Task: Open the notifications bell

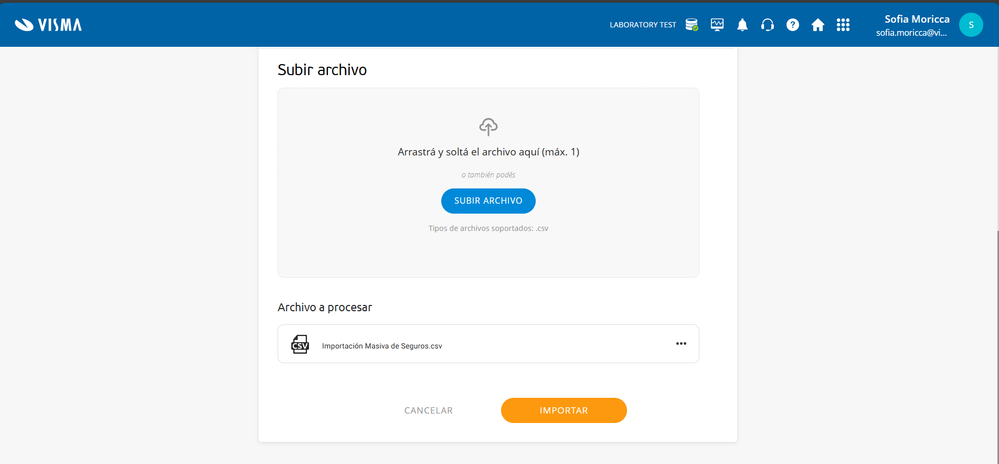Action: pos(742,25)
